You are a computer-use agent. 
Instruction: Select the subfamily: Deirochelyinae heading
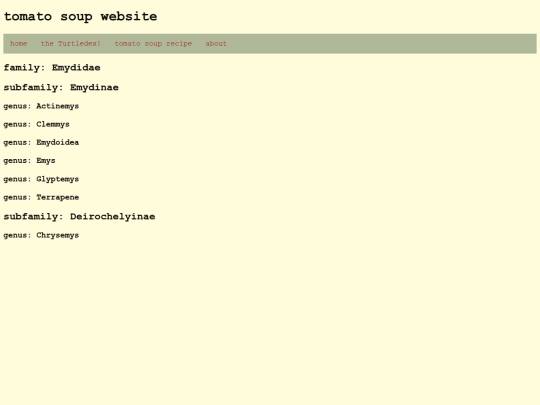coord(79,217)
